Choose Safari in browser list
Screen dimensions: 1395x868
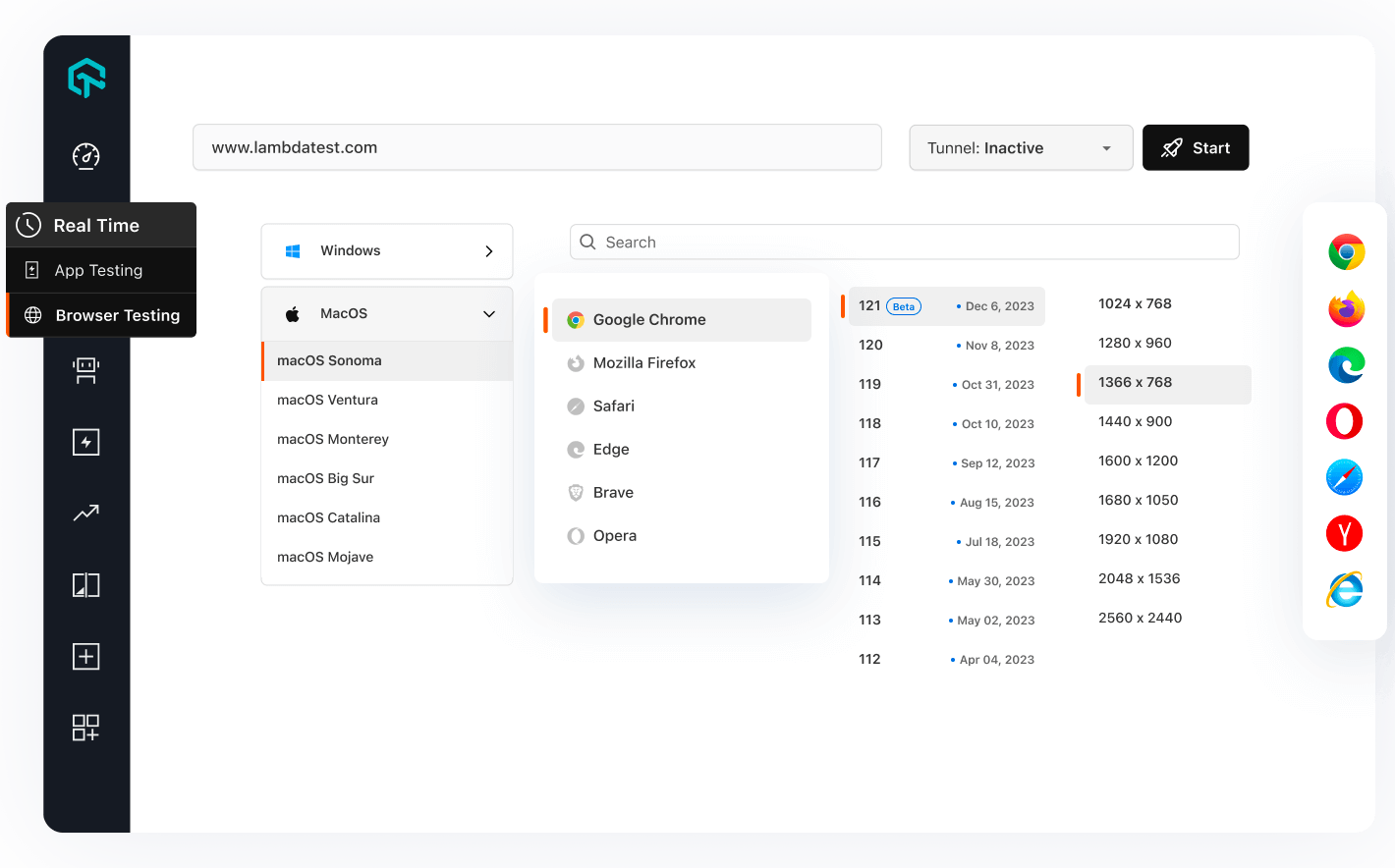click(682, 407)
